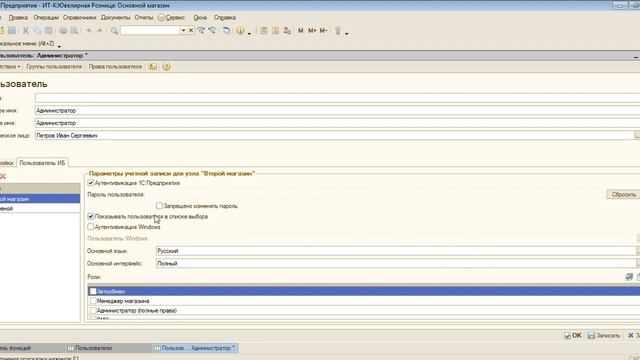Click Права пользователя button

pyautogui.click(x=115, y=67)
